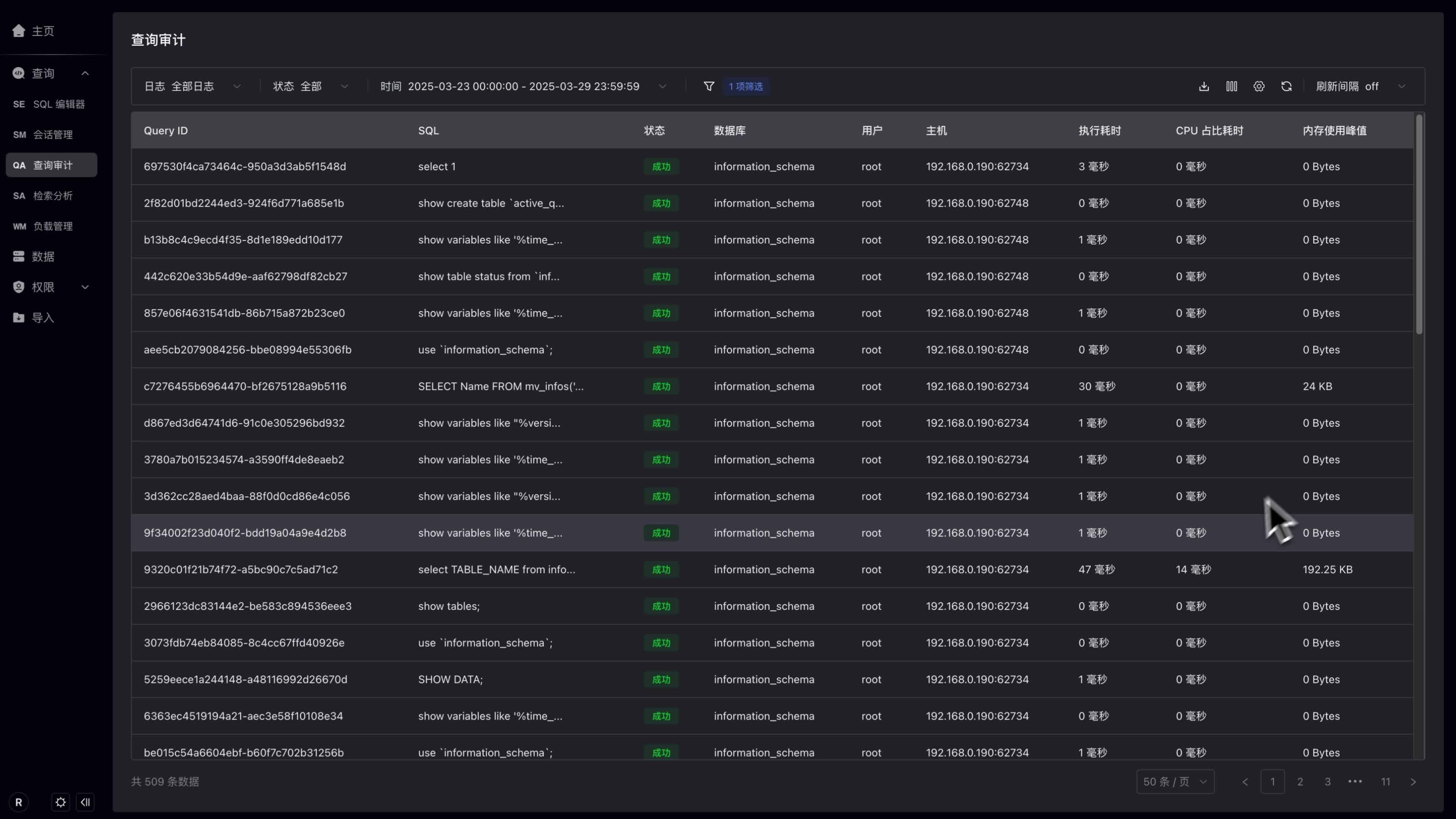This screenshot has width=1456, height=819.
Task: Open the 刷新间隔 off dropdown
Action: tap(1360, 86)
